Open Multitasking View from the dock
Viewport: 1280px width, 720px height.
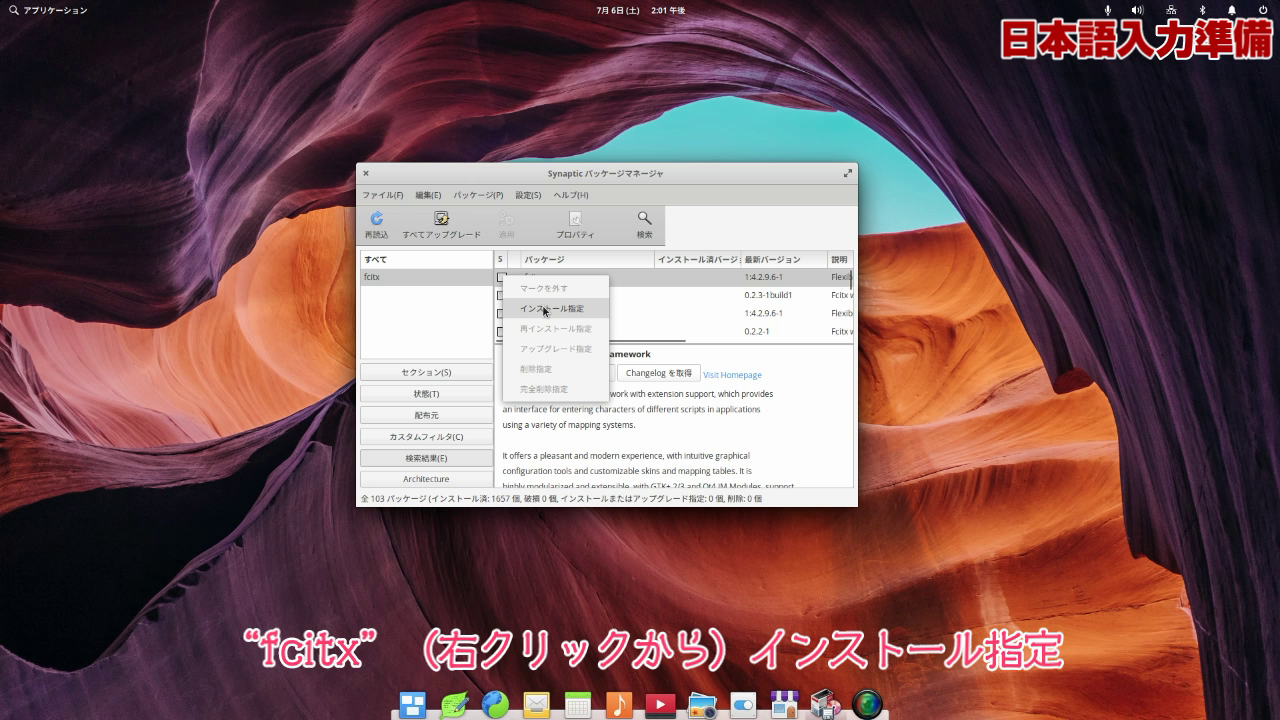(x=413, y=705)
